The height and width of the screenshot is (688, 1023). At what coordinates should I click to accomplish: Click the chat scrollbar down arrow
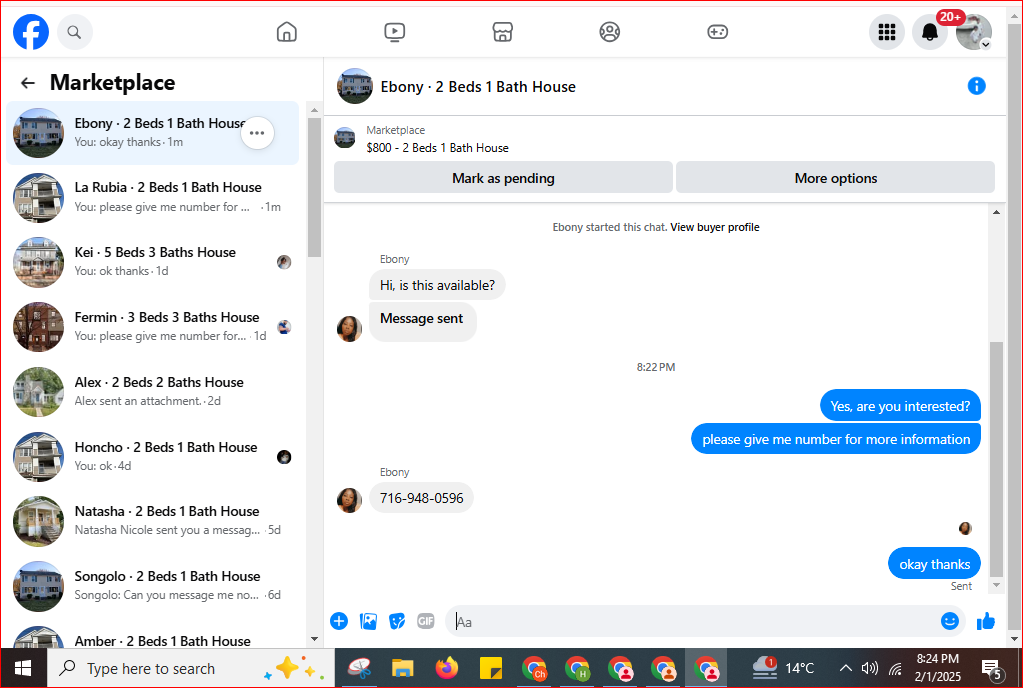click(996, 585)
